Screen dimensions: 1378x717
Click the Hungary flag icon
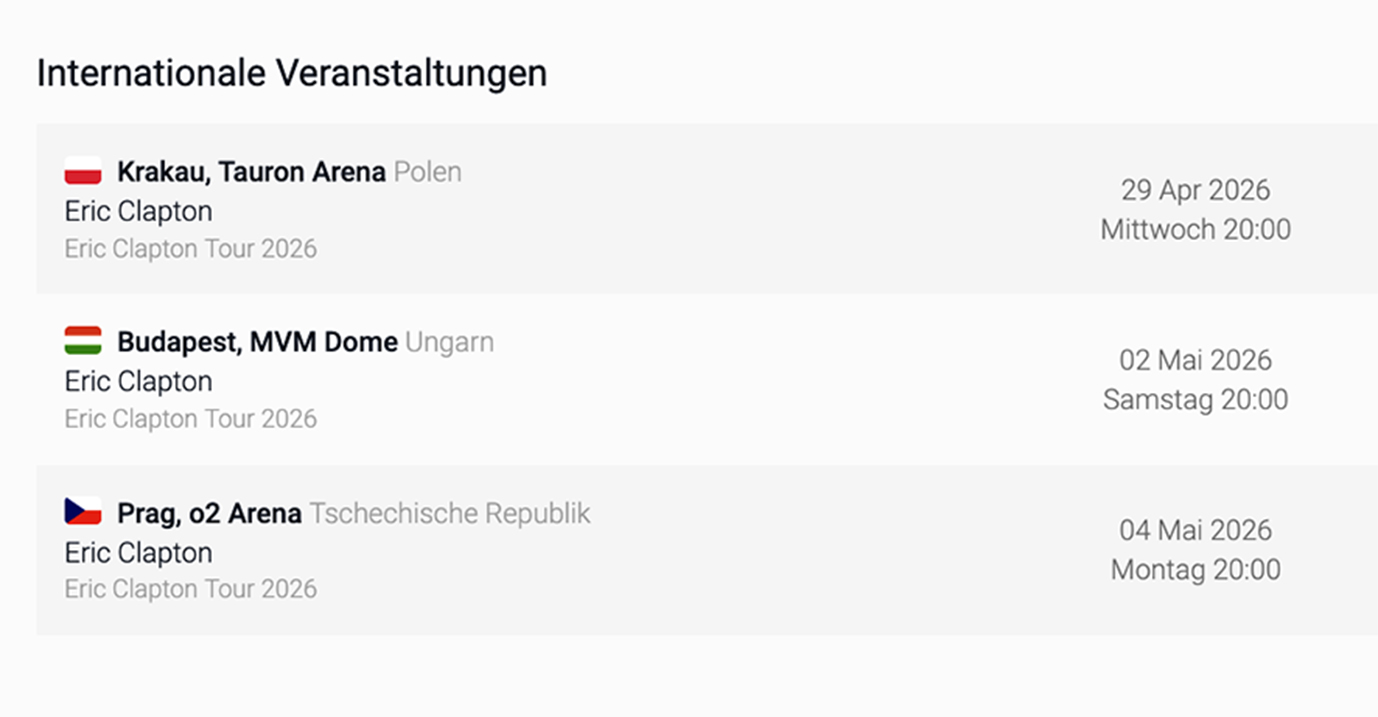pos(83,341)
